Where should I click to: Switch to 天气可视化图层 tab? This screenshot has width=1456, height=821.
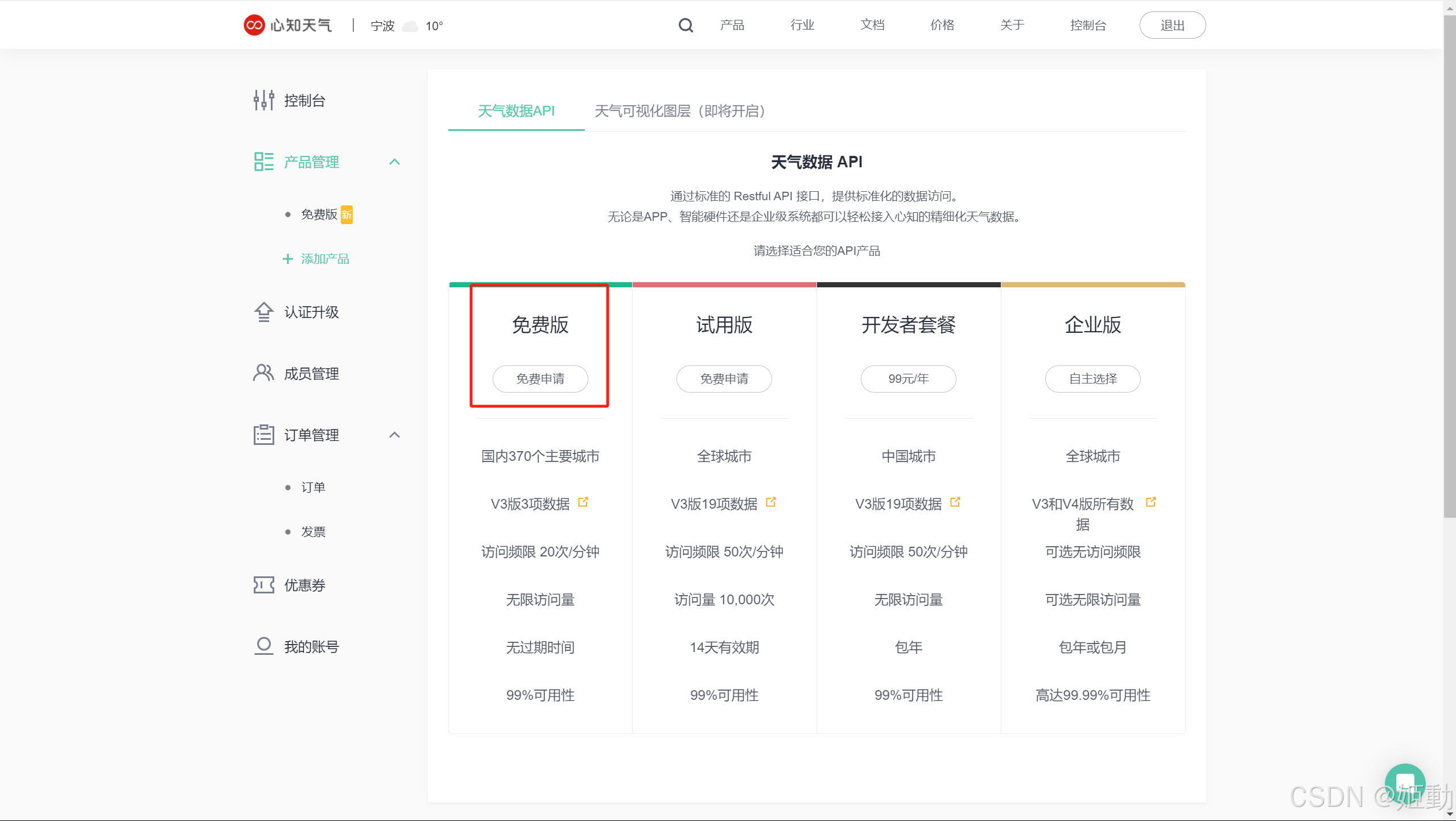679,111
